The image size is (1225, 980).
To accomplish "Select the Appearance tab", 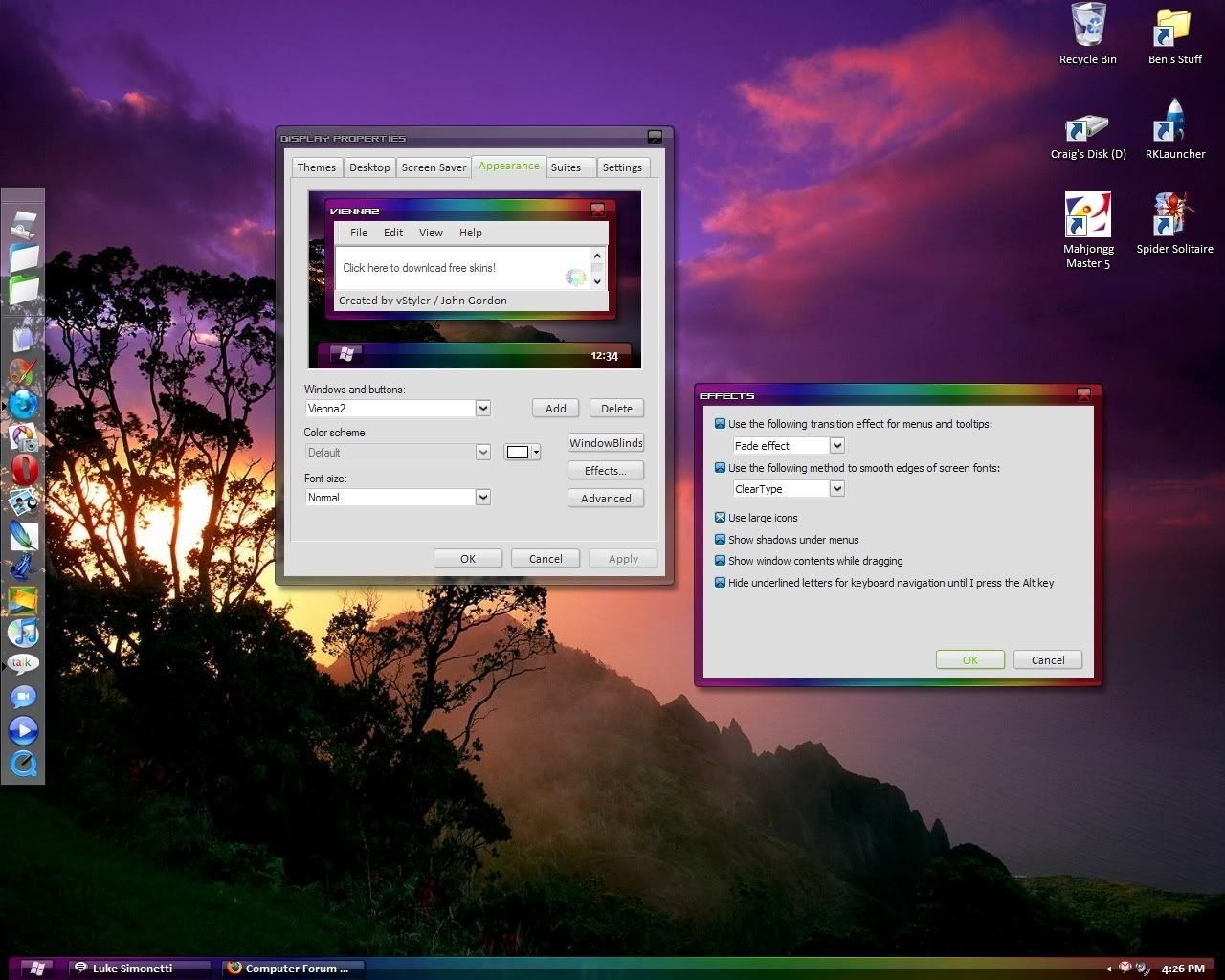I will point(508,167).
